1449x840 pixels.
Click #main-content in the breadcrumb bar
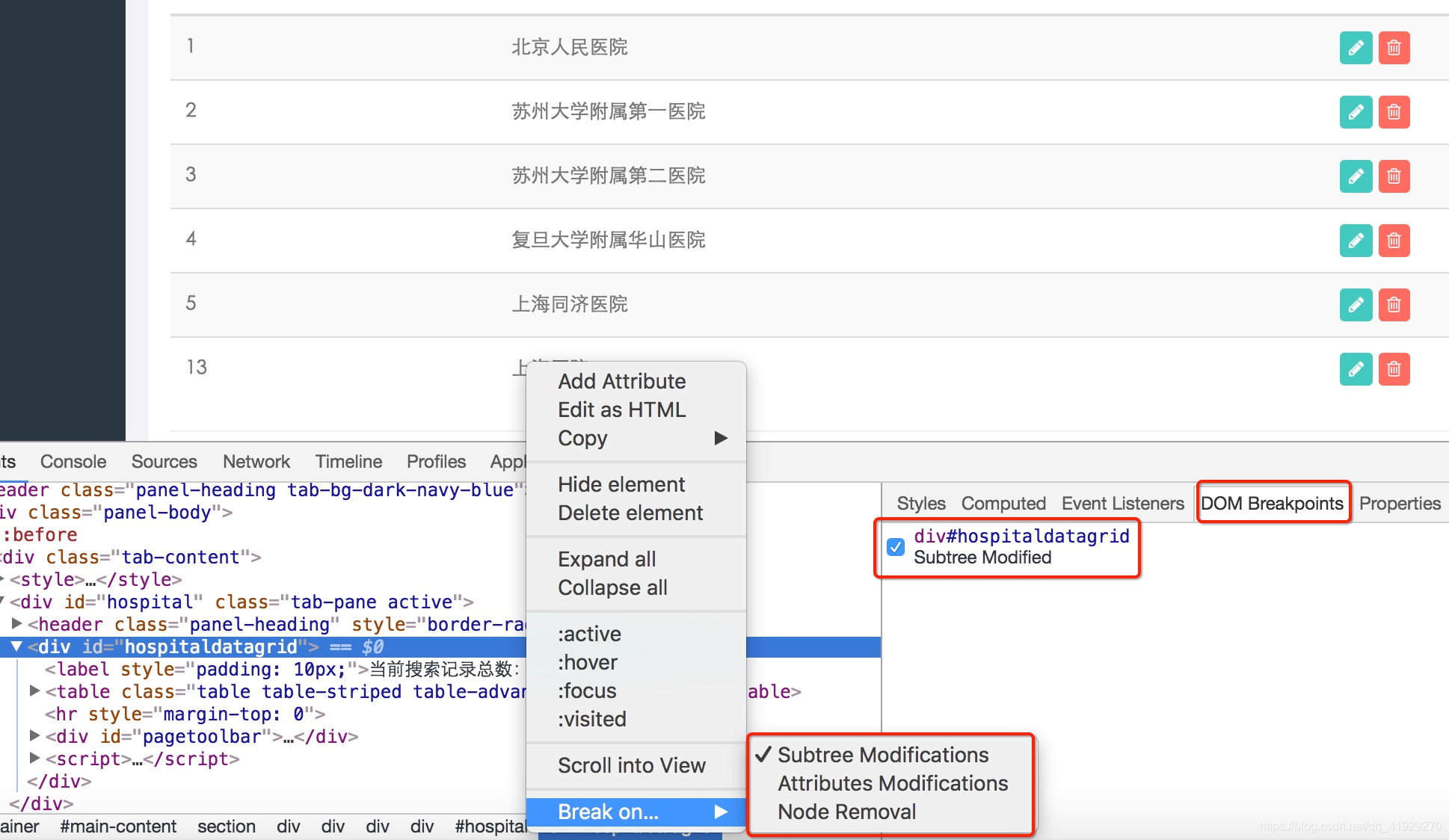click(x=118, y=827)
